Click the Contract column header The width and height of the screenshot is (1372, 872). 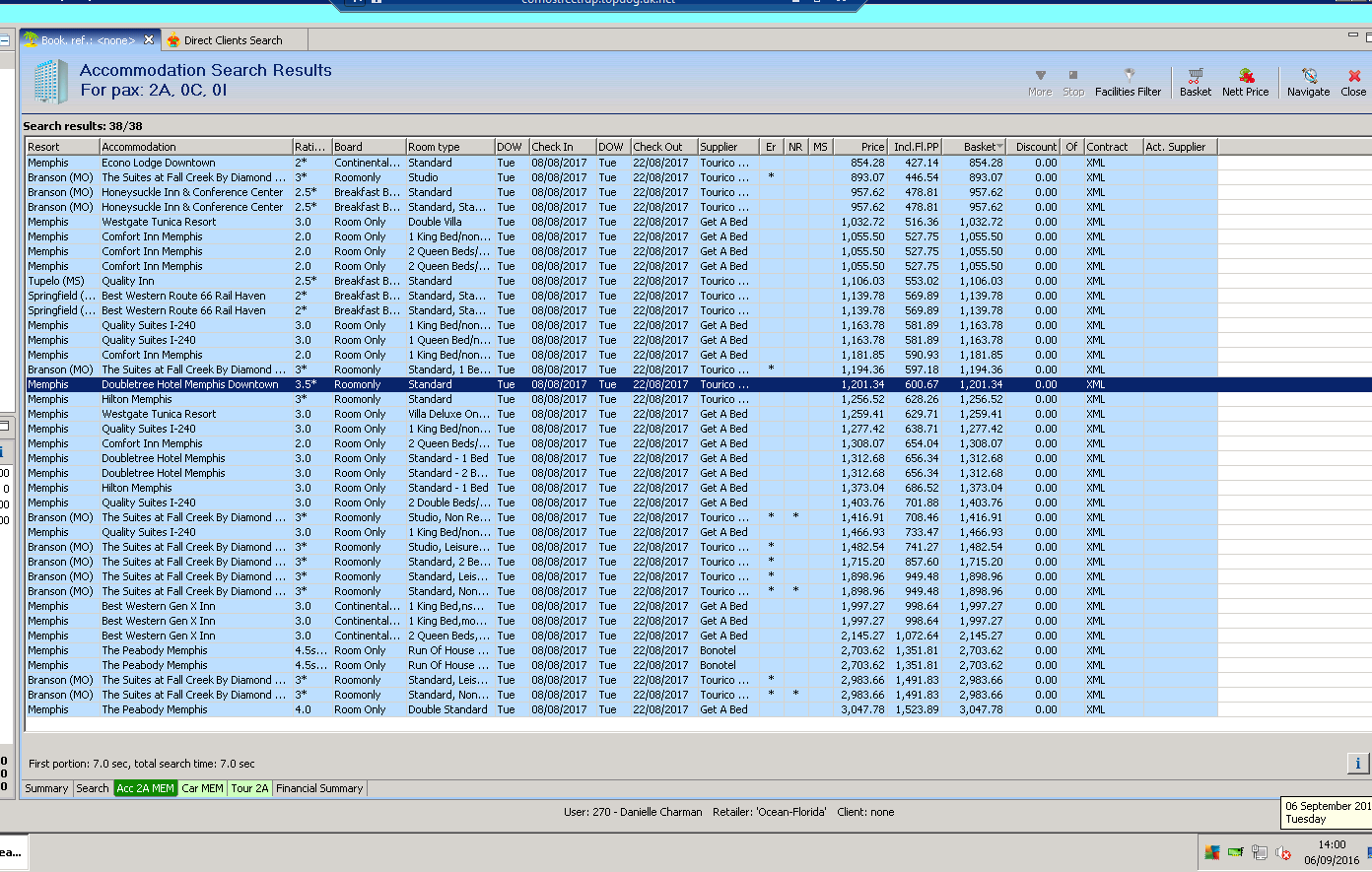(1114, 147)
